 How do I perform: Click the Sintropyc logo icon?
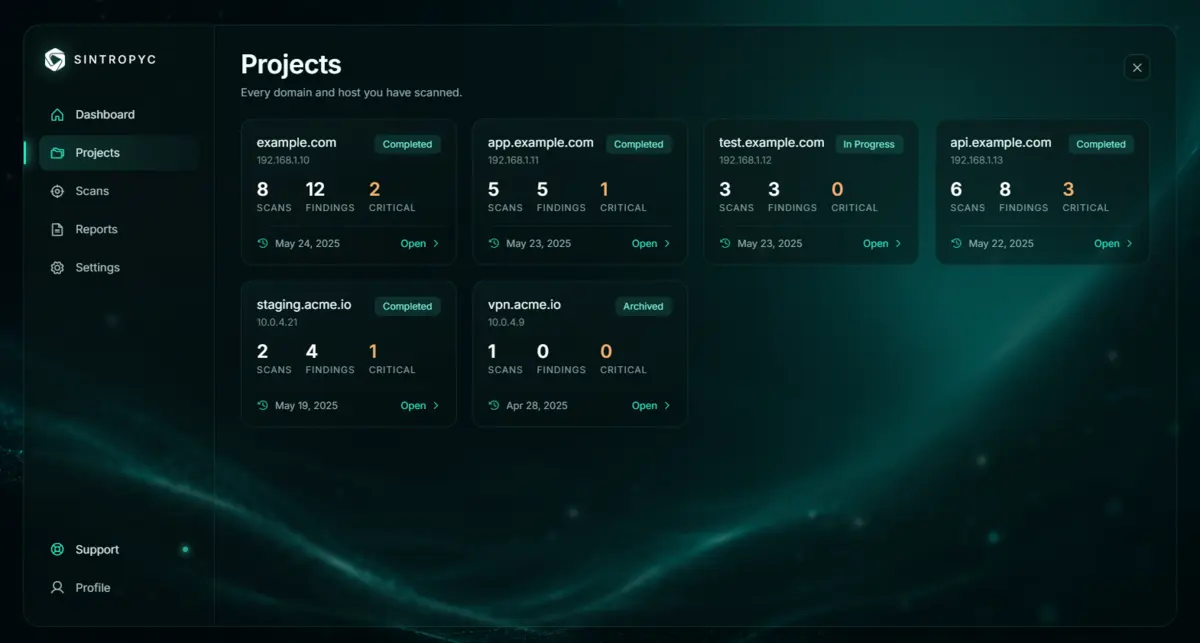[x=55, y=60]
